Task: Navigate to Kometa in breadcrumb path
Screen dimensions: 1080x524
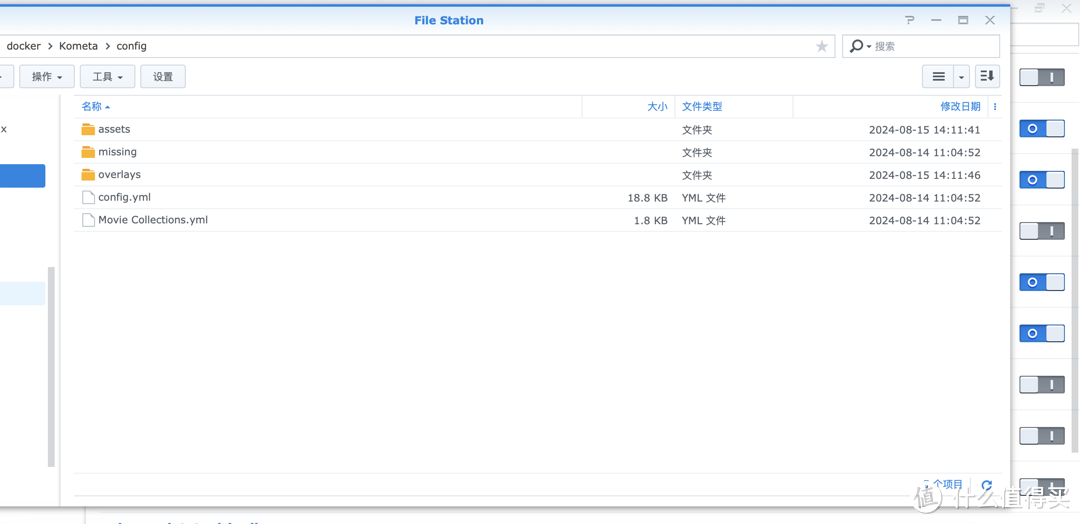Action: [78, 46]
